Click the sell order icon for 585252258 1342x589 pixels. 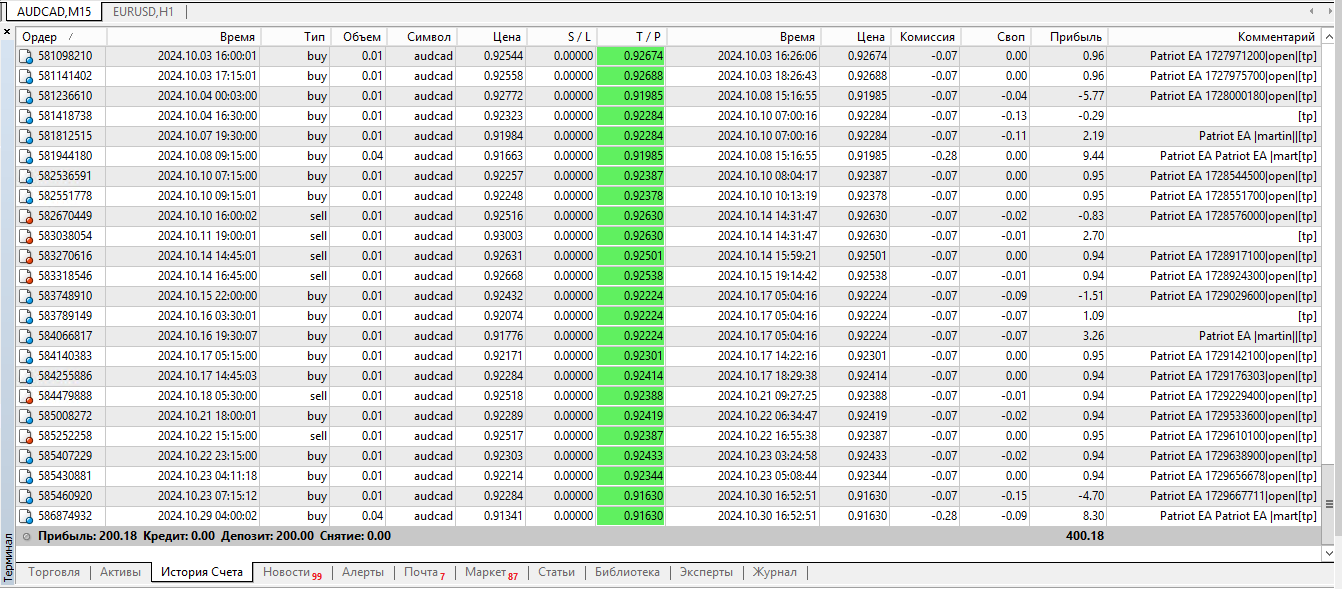(x=27, y=436)
